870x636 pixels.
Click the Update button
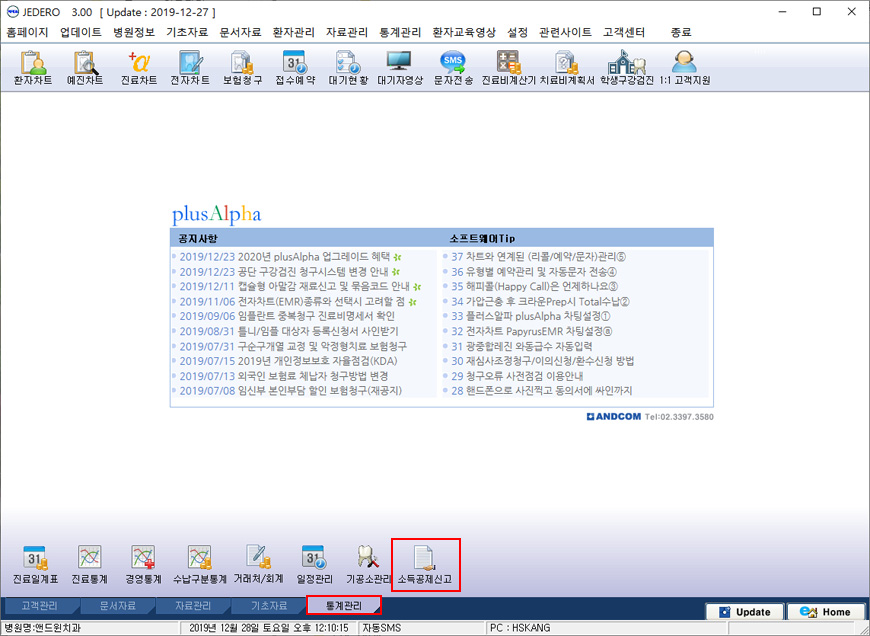745,612
